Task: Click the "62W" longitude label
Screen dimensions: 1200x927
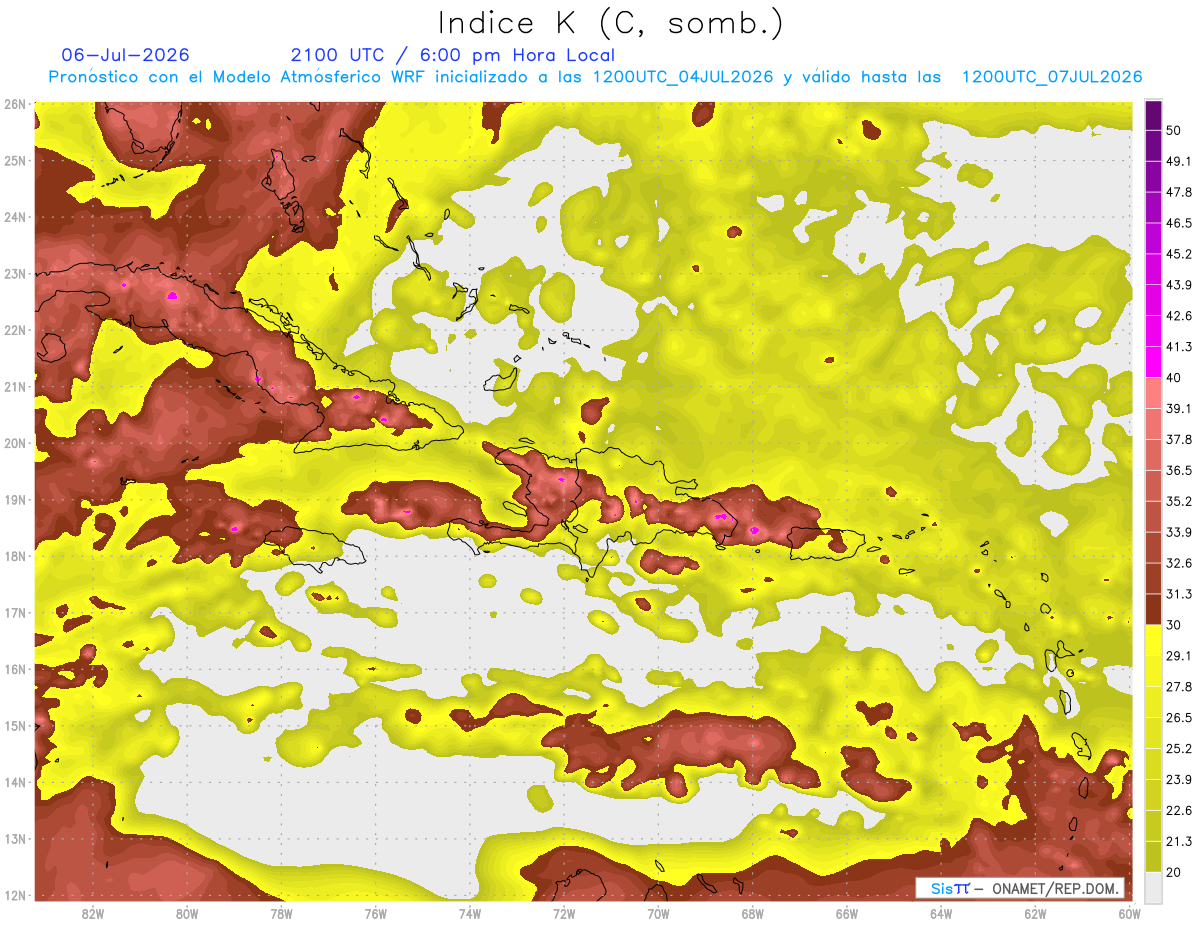Action: (x=1035, y=914)
